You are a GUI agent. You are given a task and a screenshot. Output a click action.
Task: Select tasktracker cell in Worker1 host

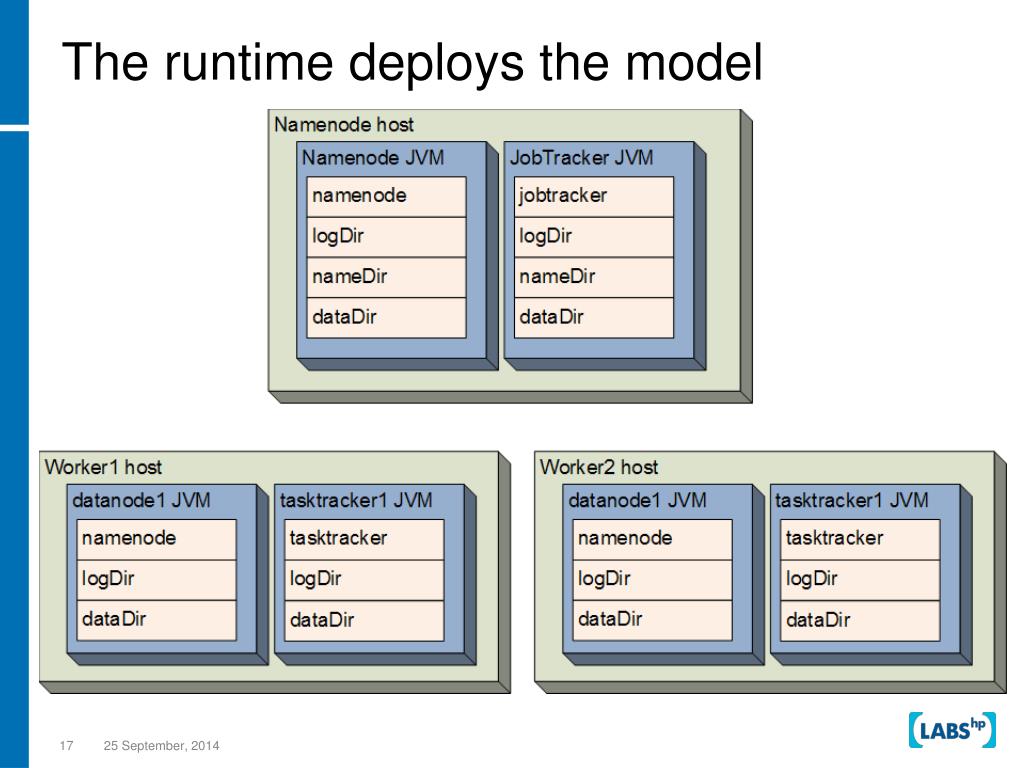click(364, 539)
